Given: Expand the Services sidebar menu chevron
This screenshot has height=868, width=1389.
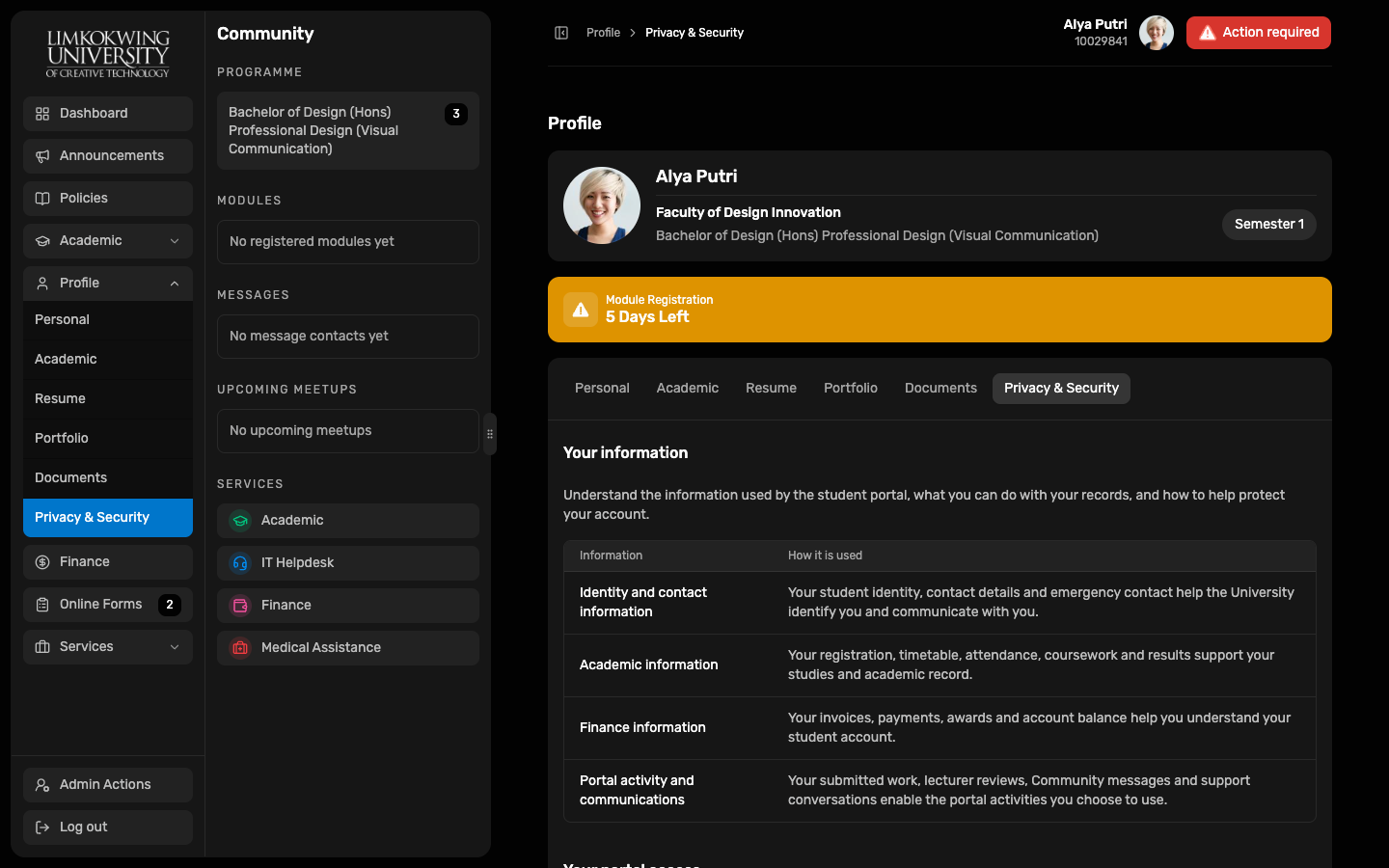Looking at the screenshot, I should 175,647.
